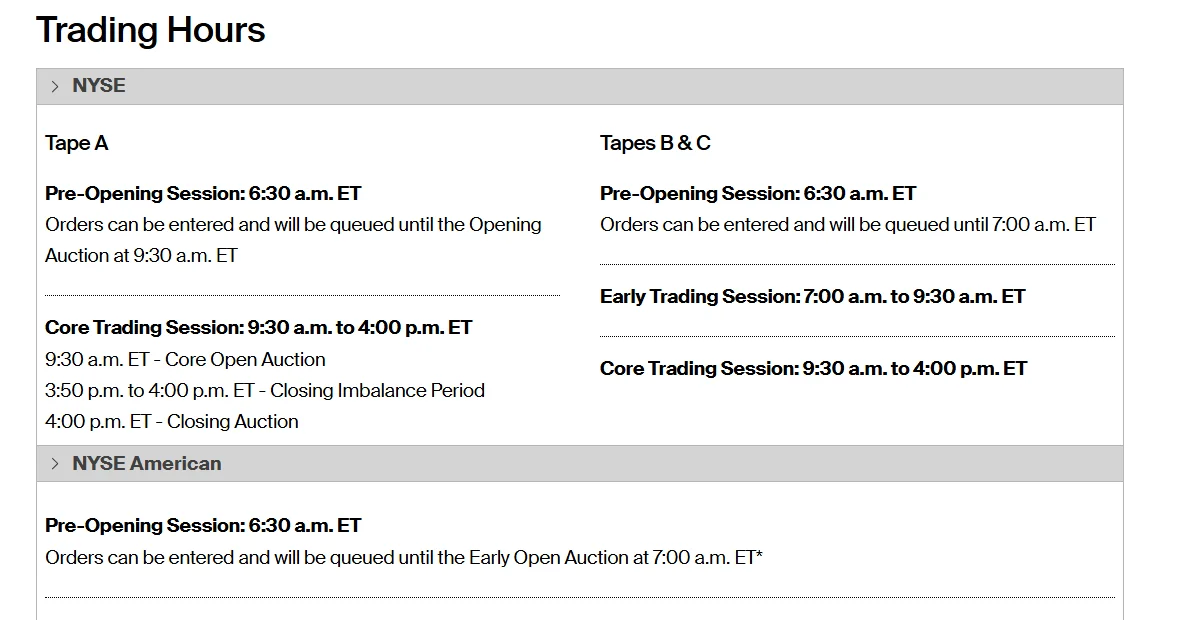Select Tape A Pre-Opening Session 6:30 a.m. heading

coord(203,193)
